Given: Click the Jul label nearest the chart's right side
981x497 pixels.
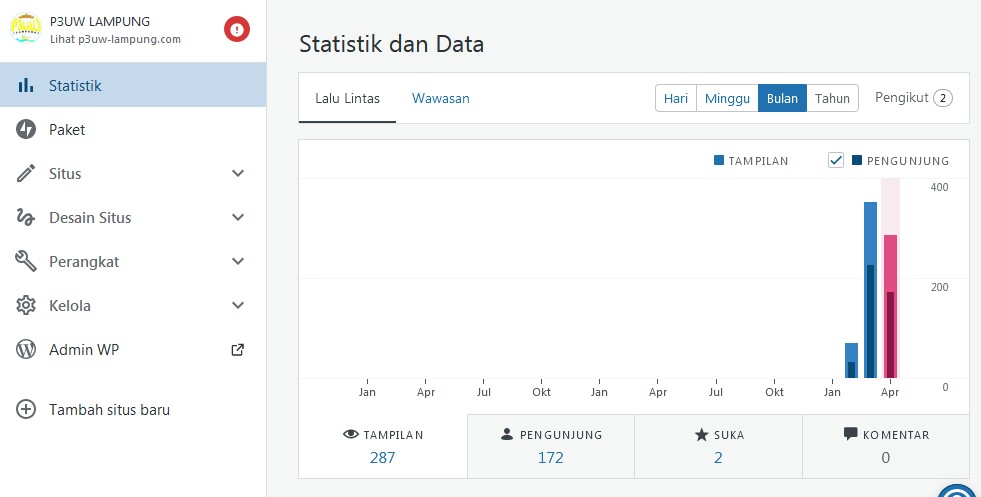Looking at the screenshot, I should 716,392.
